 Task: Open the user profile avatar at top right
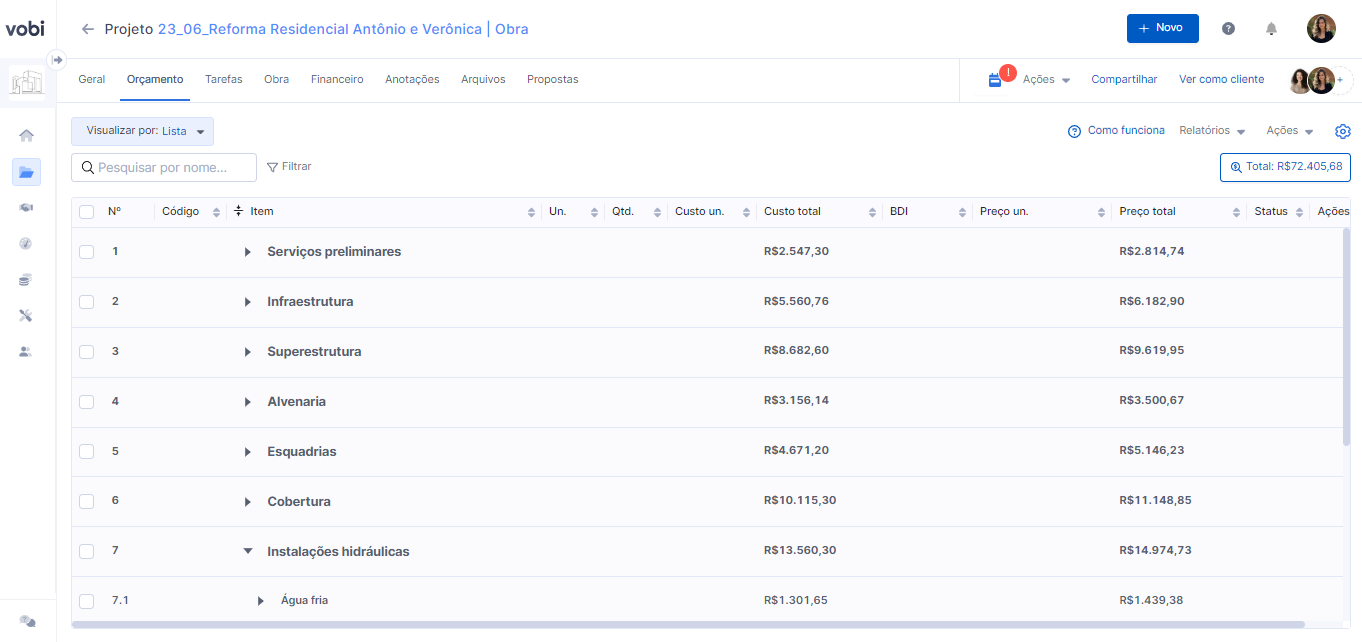(1321, 28)
